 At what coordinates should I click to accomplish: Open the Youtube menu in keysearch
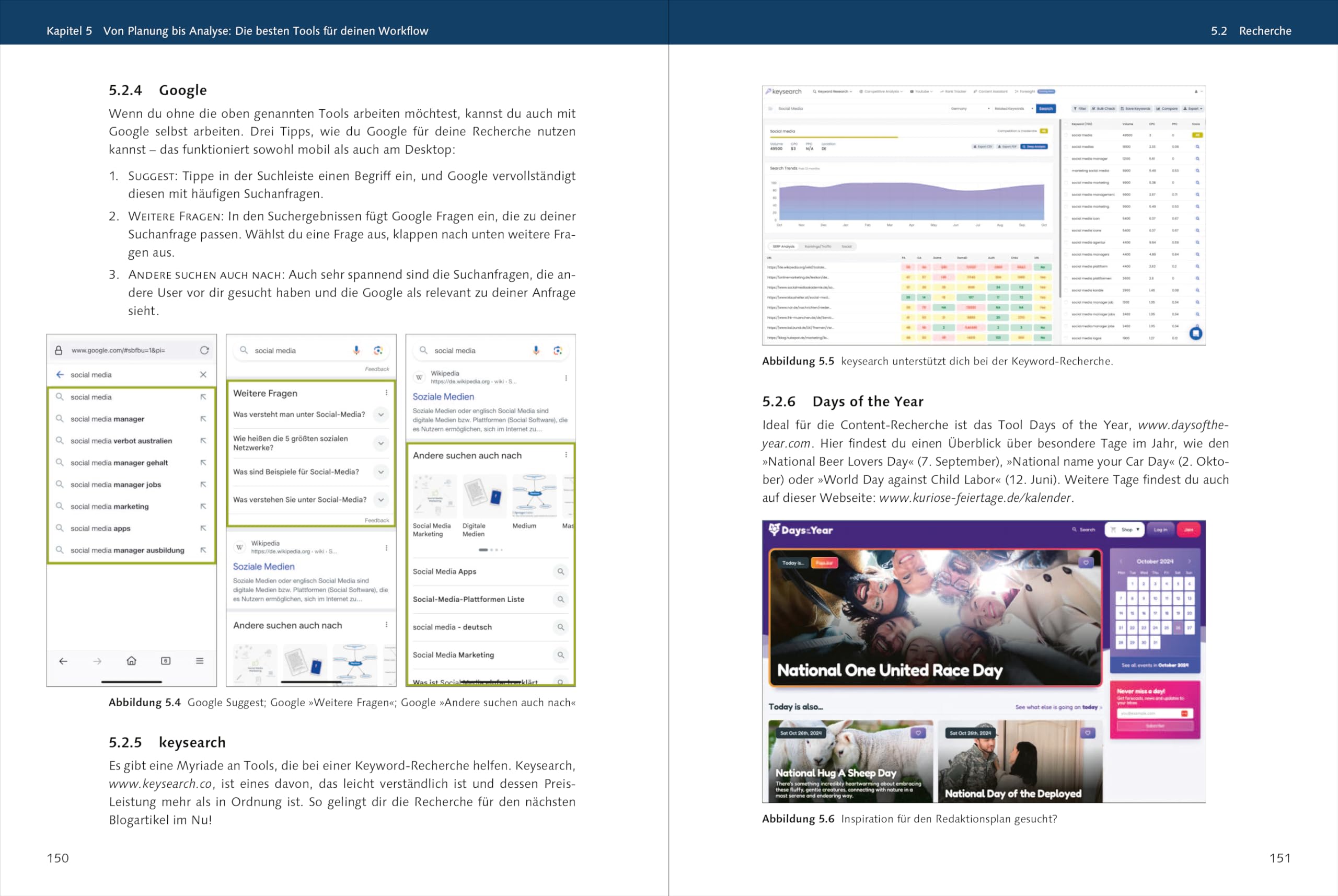[x=921, y=91]
